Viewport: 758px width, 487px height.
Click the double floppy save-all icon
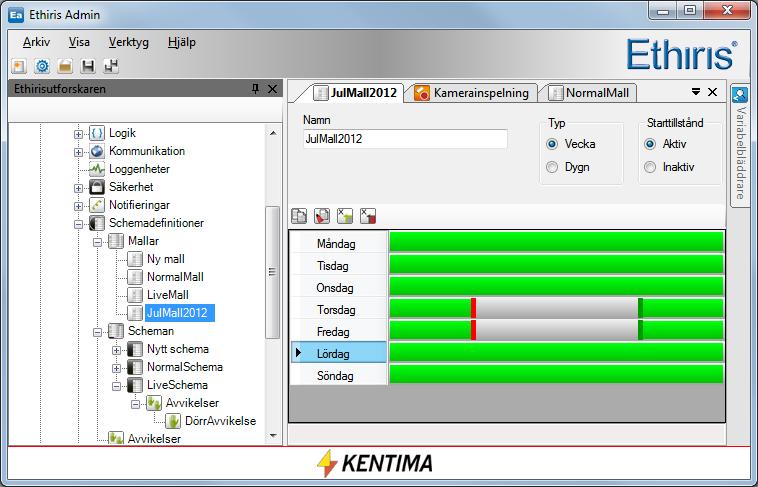pos(111,66)
